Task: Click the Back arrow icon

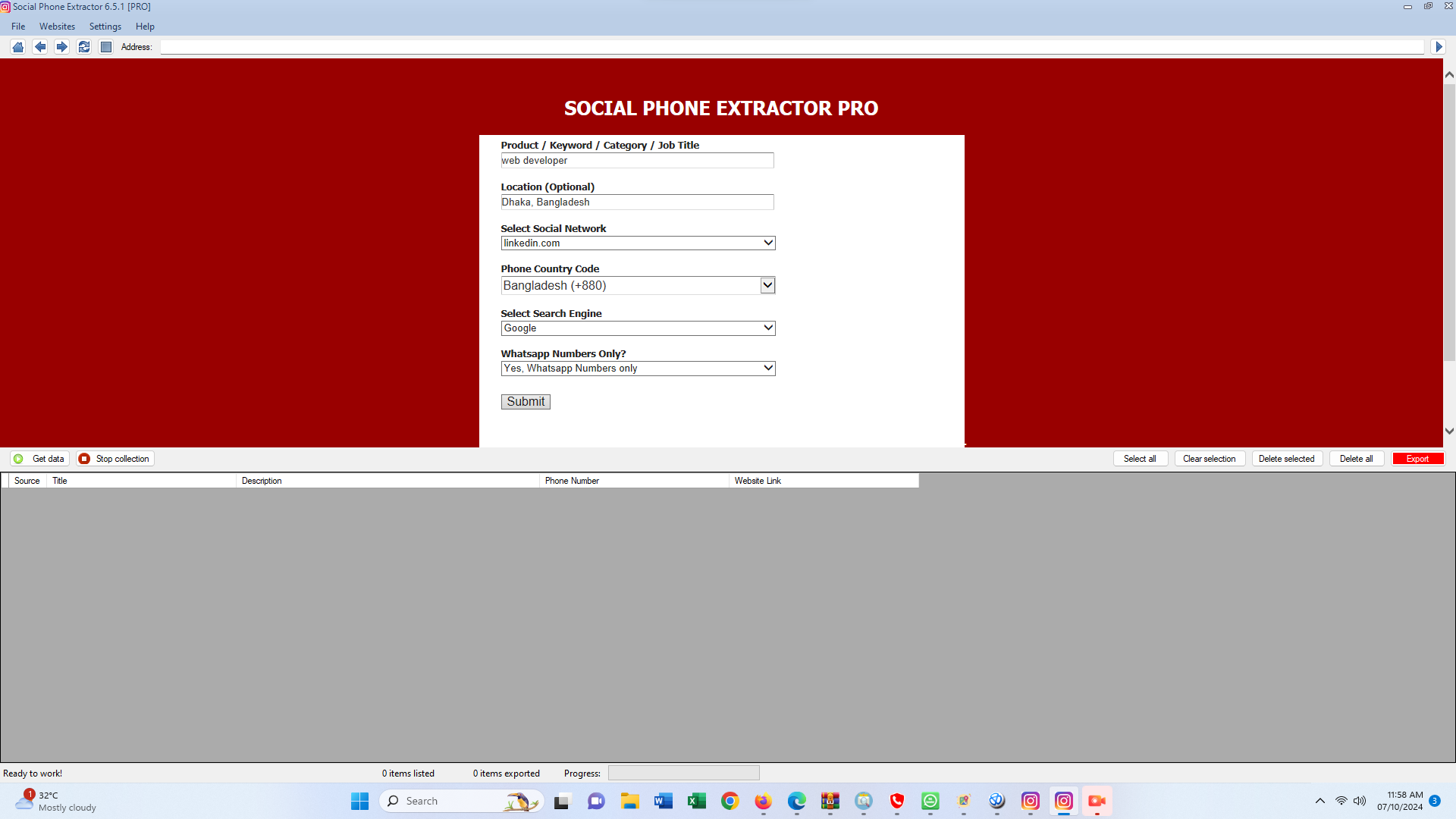Action: [40, 47]
